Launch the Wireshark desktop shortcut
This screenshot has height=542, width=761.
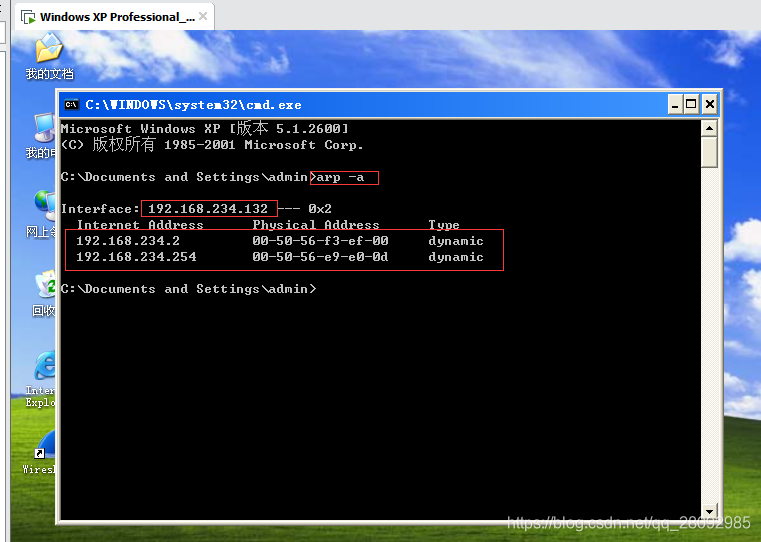click(41, 452)
